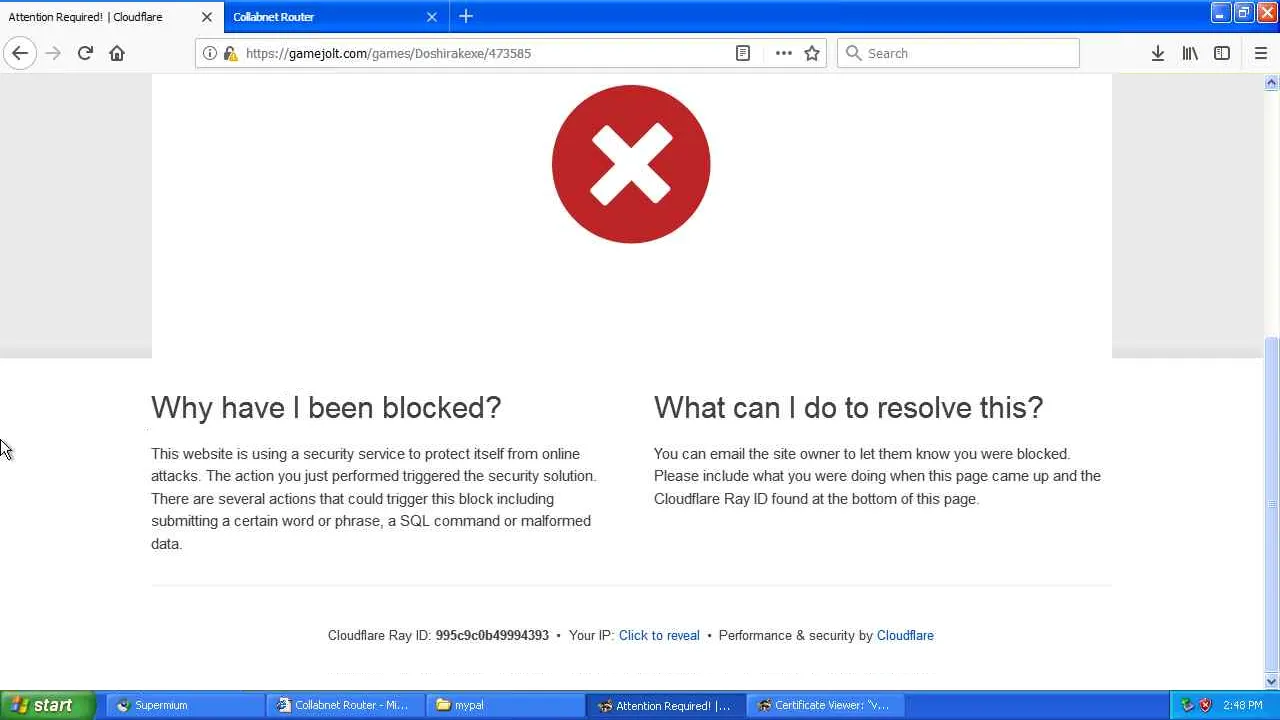This screenshot has width=1280, height=720.
Task: Select the Attention Required Cloudflare tab
Action: tap(112, 17)
